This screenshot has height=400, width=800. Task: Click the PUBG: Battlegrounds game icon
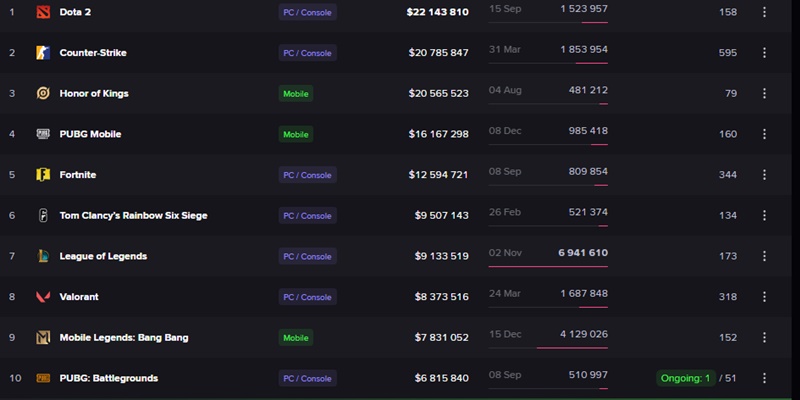43,378
